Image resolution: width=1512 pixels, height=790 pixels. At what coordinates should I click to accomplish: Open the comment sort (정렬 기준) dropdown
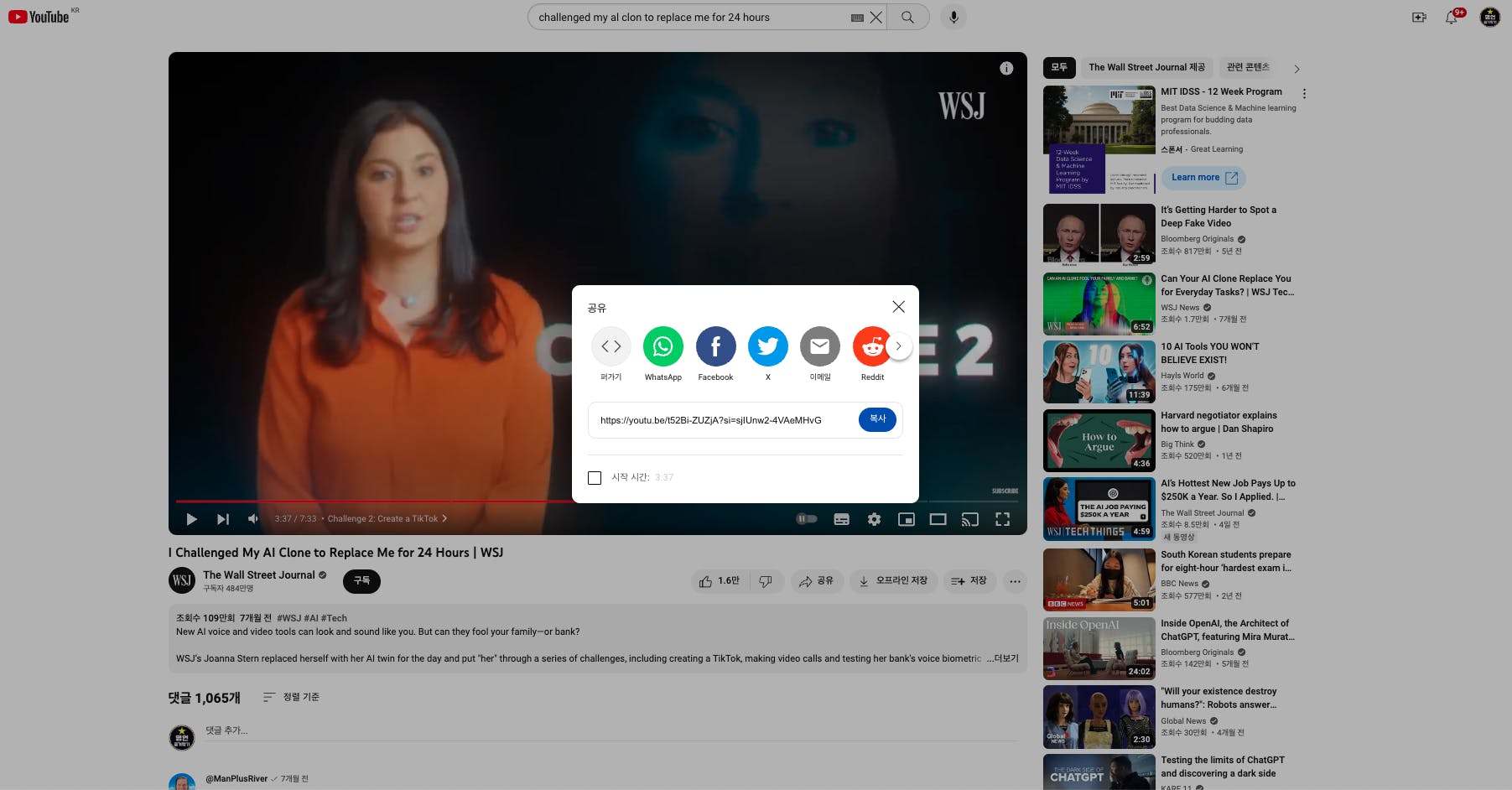pyautogui.click(x=291, y=697)
